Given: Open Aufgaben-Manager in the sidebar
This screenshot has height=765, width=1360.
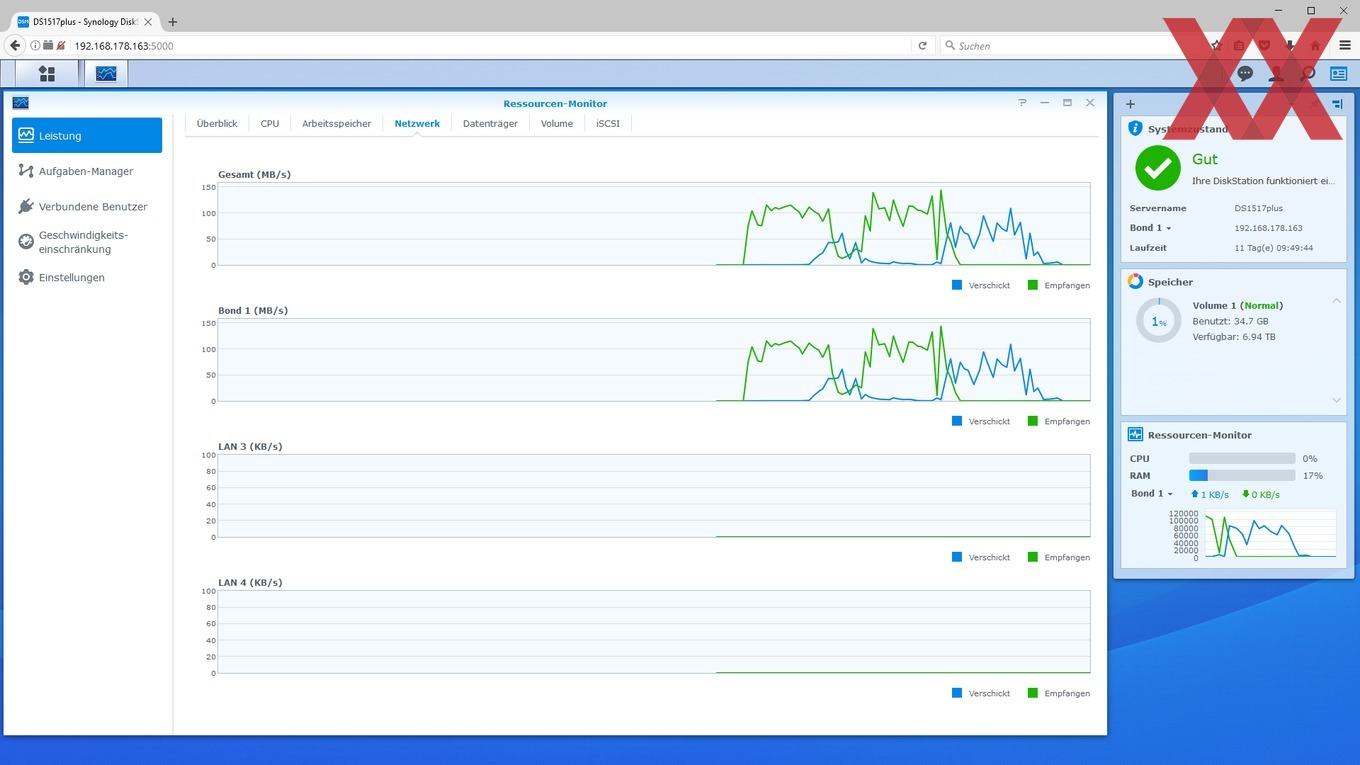Looking at the screenshot, I should (87, 171).
